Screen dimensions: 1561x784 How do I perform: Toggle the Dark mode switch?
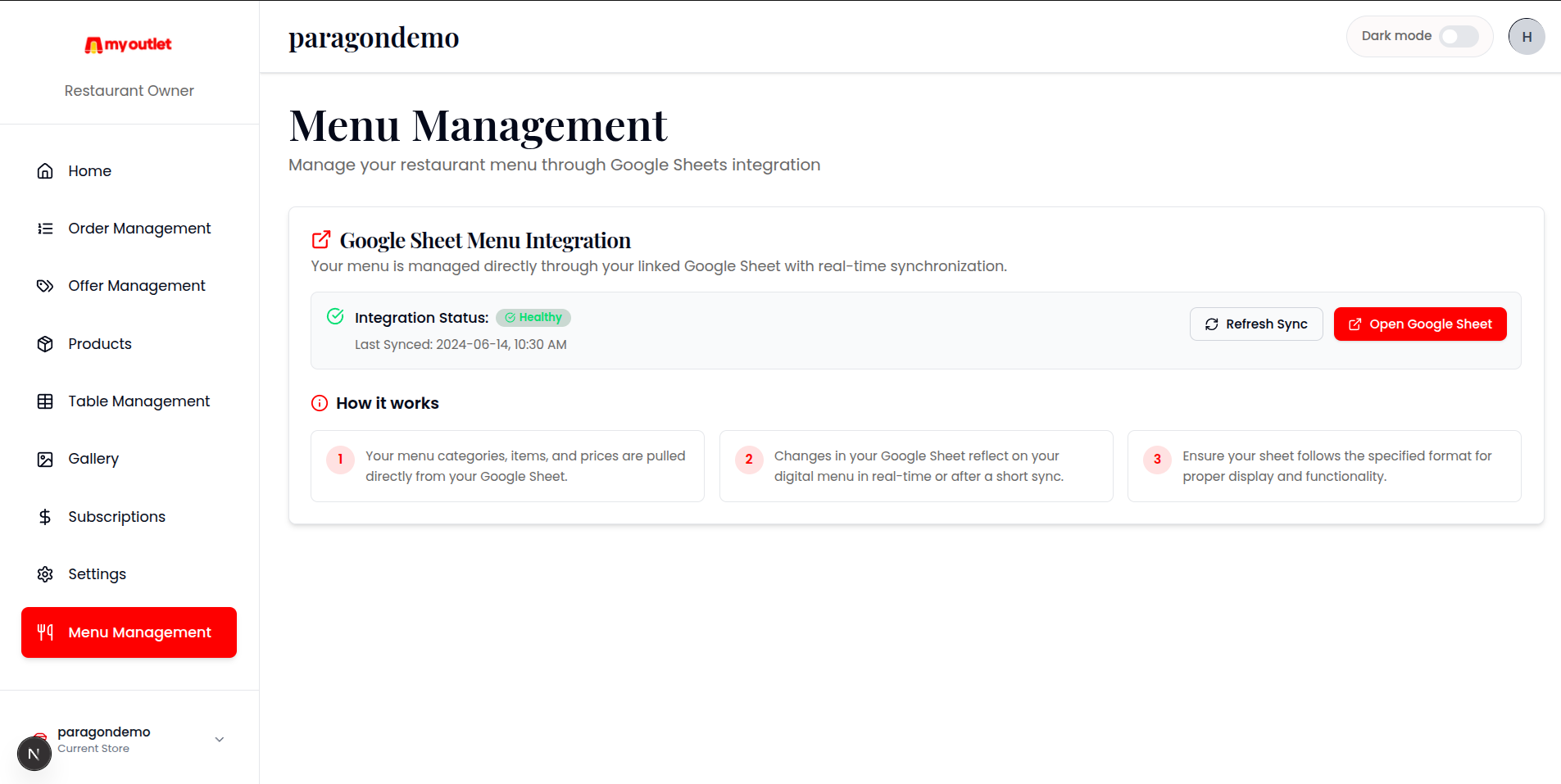click(x=1459, y=36)
